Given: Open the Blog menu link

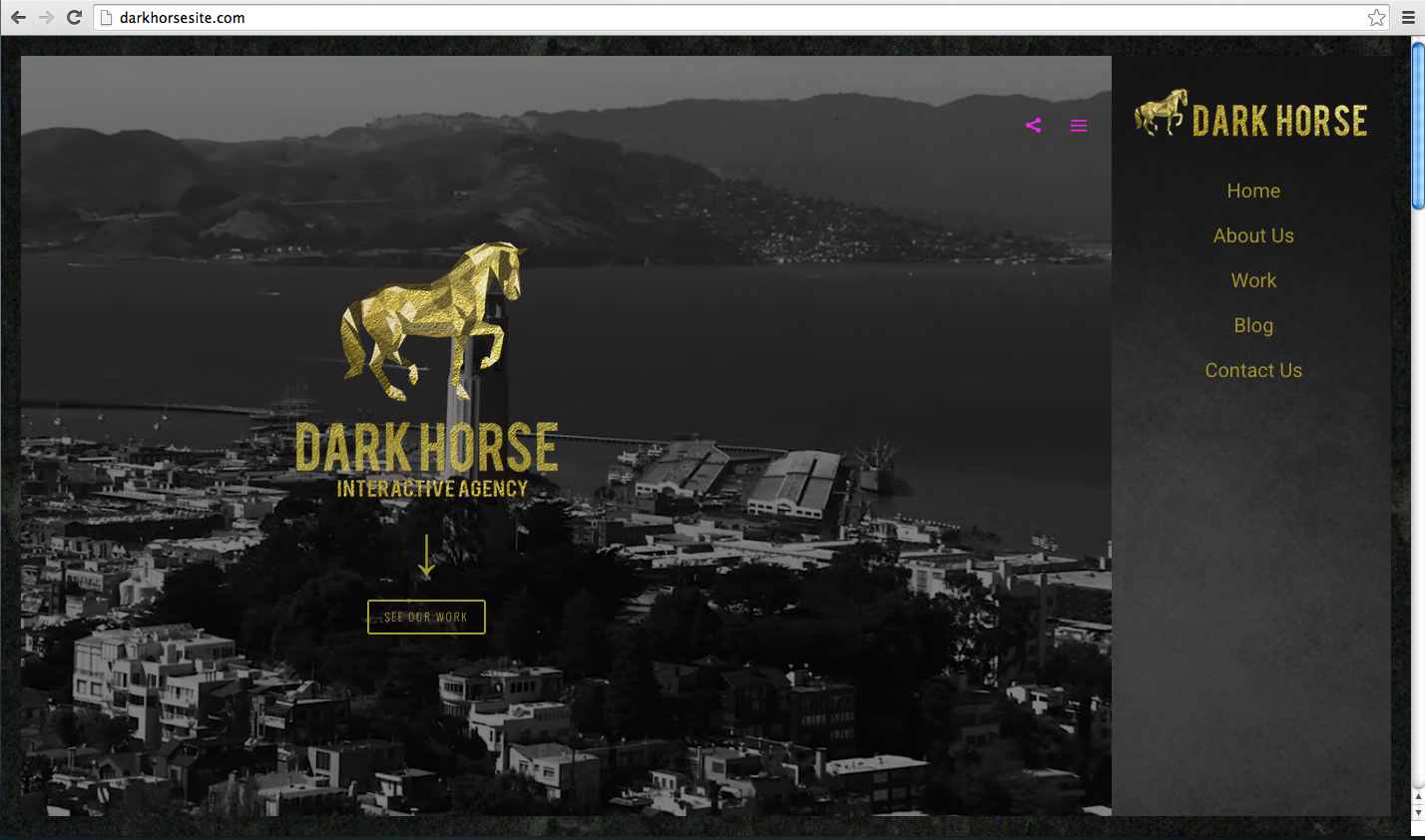Looking at the screenshot, I should (1253, 325).
